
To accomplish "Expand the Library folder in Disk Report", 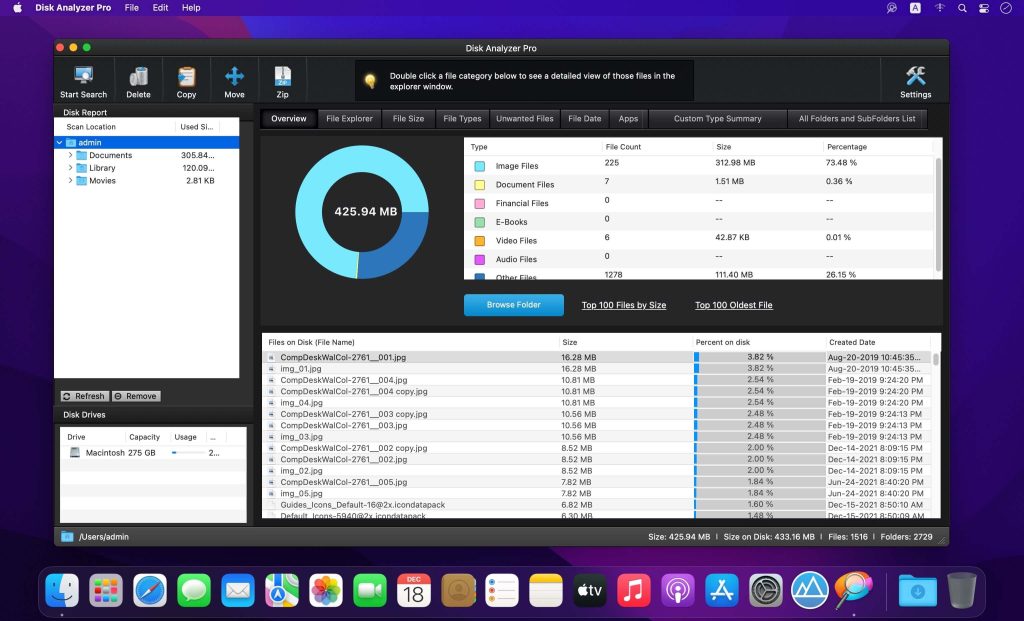I will [69, 168].
